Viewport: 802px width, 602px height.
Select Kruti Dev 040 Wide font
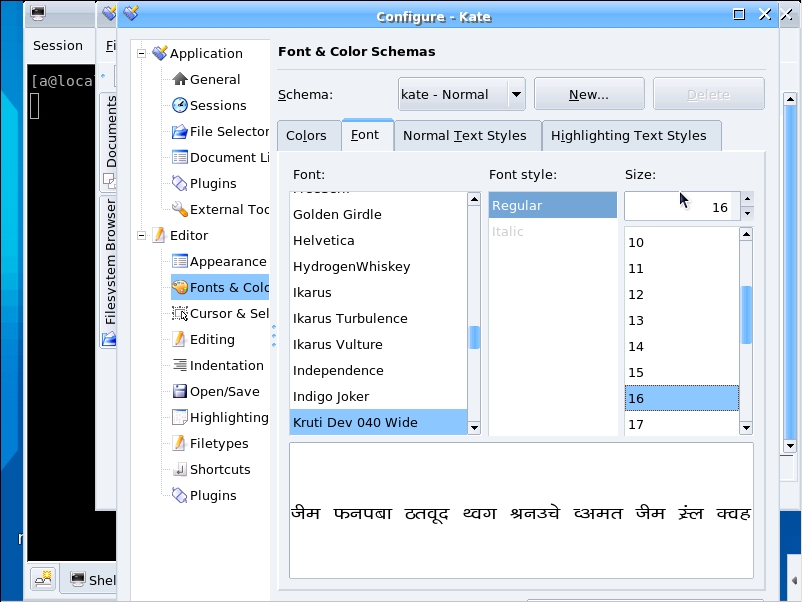[378, 422]
